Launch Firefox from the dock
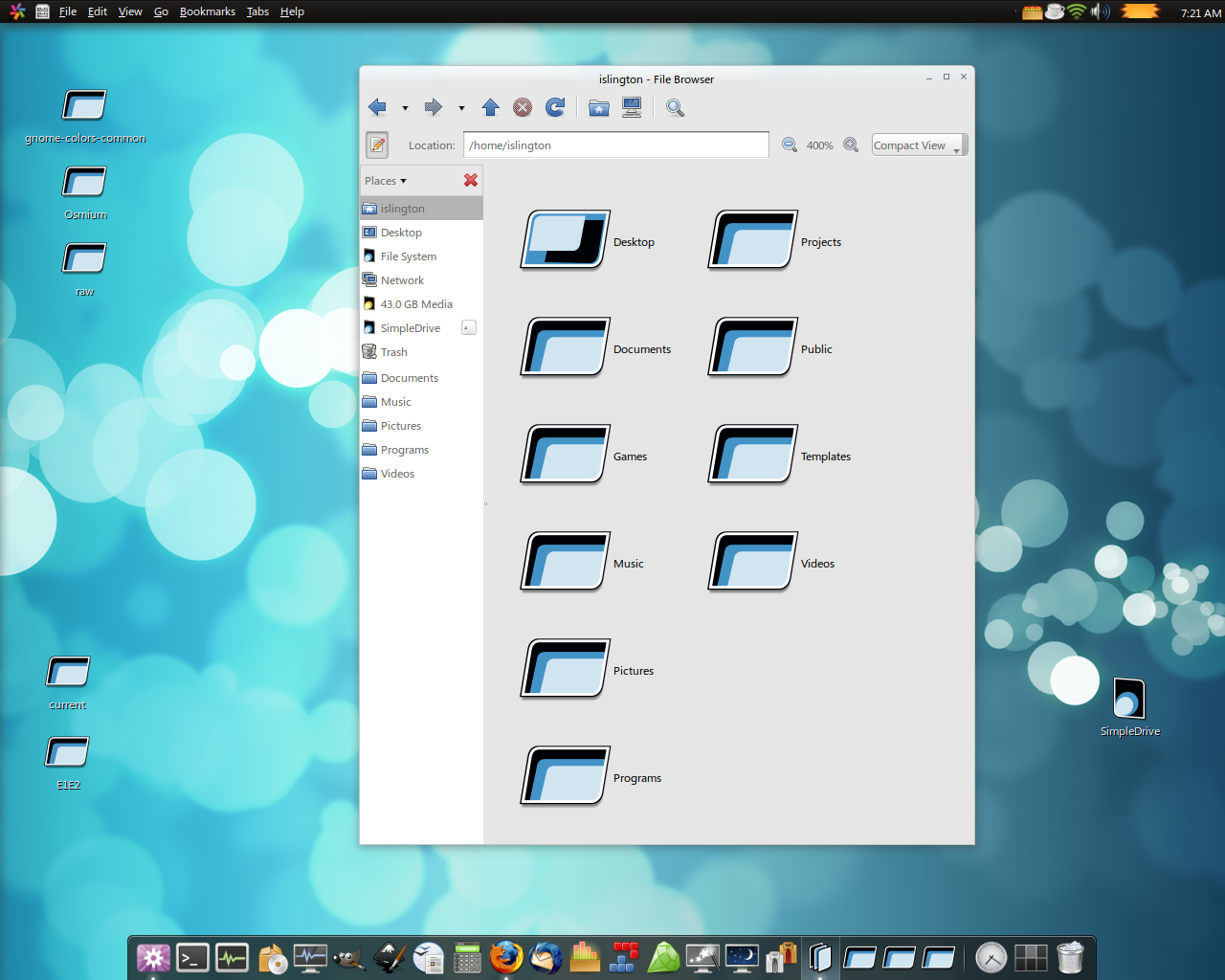This screenshot has width=1225, height=980. coord(506,957)
